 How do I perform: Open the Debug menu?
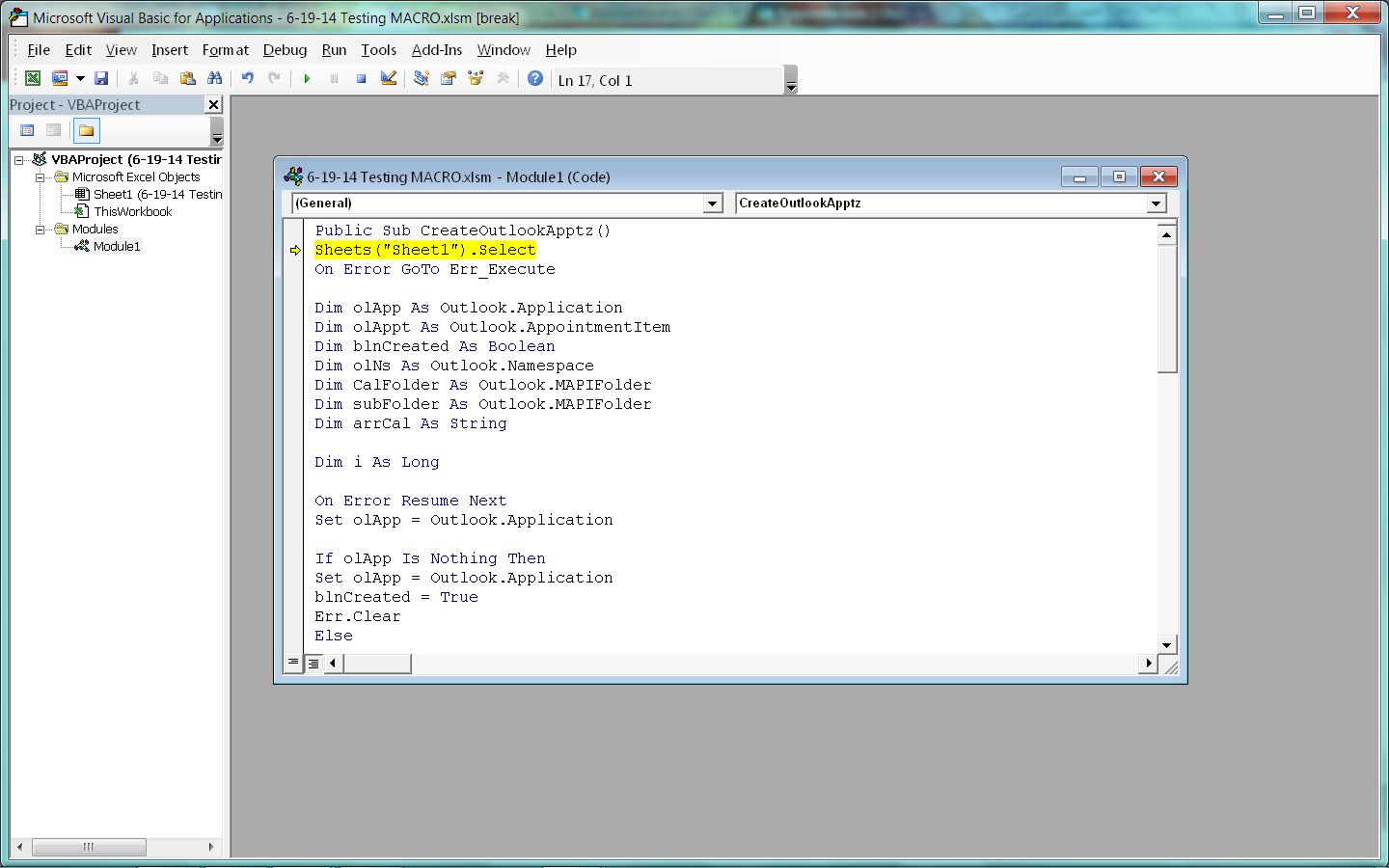(x=286, y=50)
